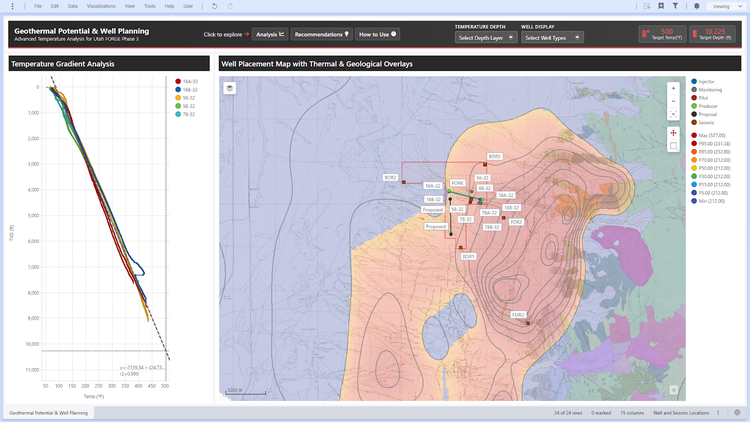
Task: Click the P30.00 legend entry
Action: 711,177
